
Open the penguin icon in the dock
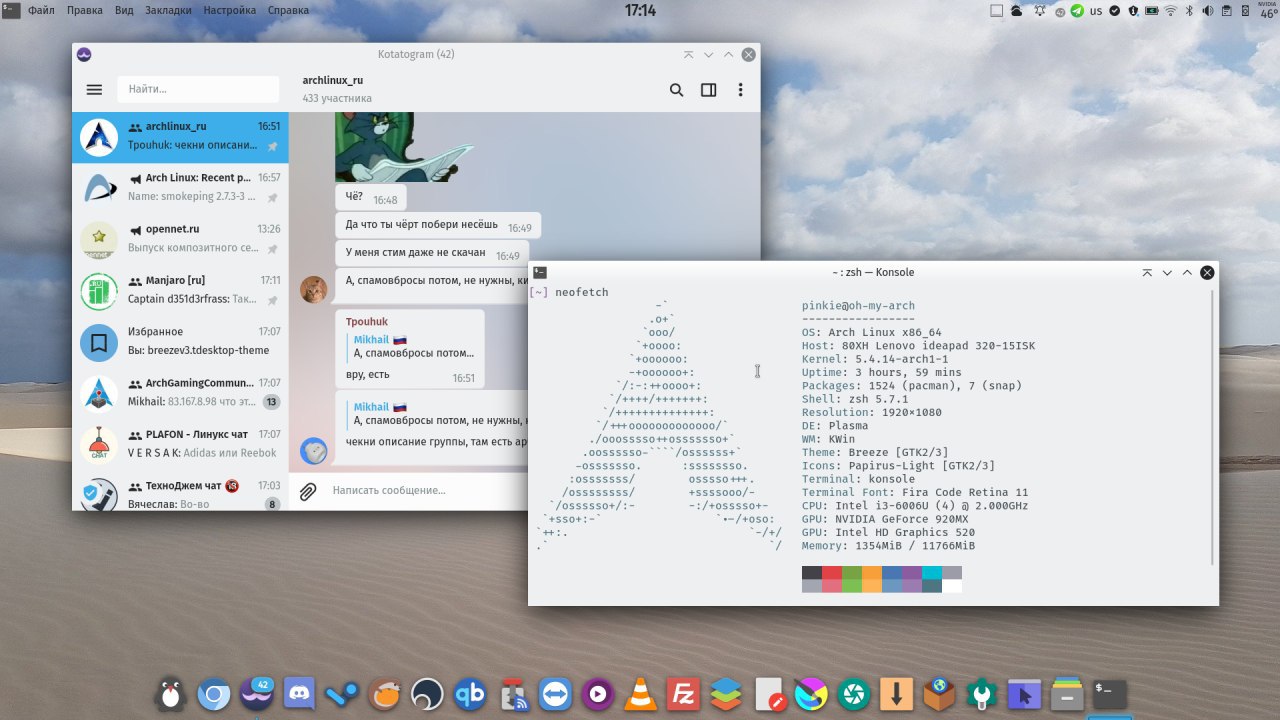pos(171,693)
